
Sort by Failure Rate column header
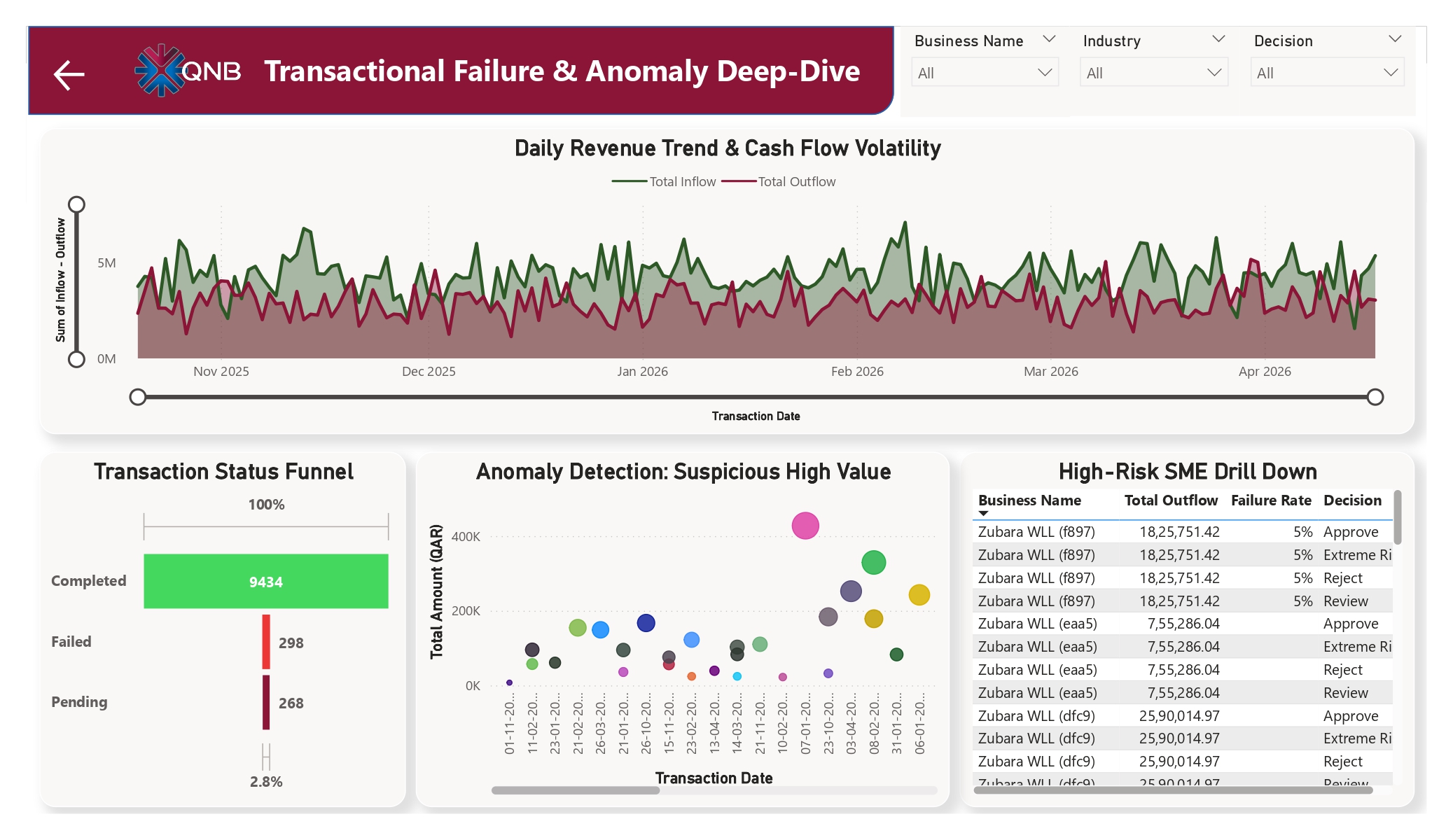point(1271,500)
